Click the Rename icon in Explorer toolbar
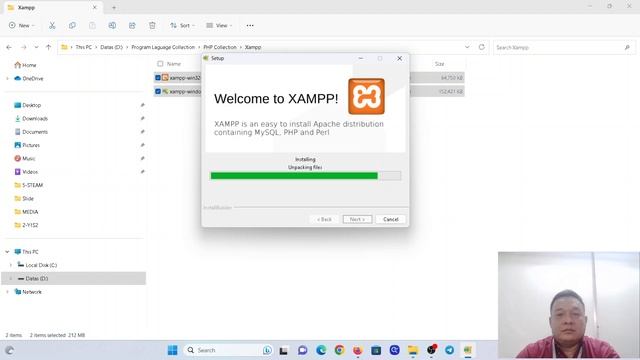The image size is (640, 360). pyautogui.click(x=112, y=25)
